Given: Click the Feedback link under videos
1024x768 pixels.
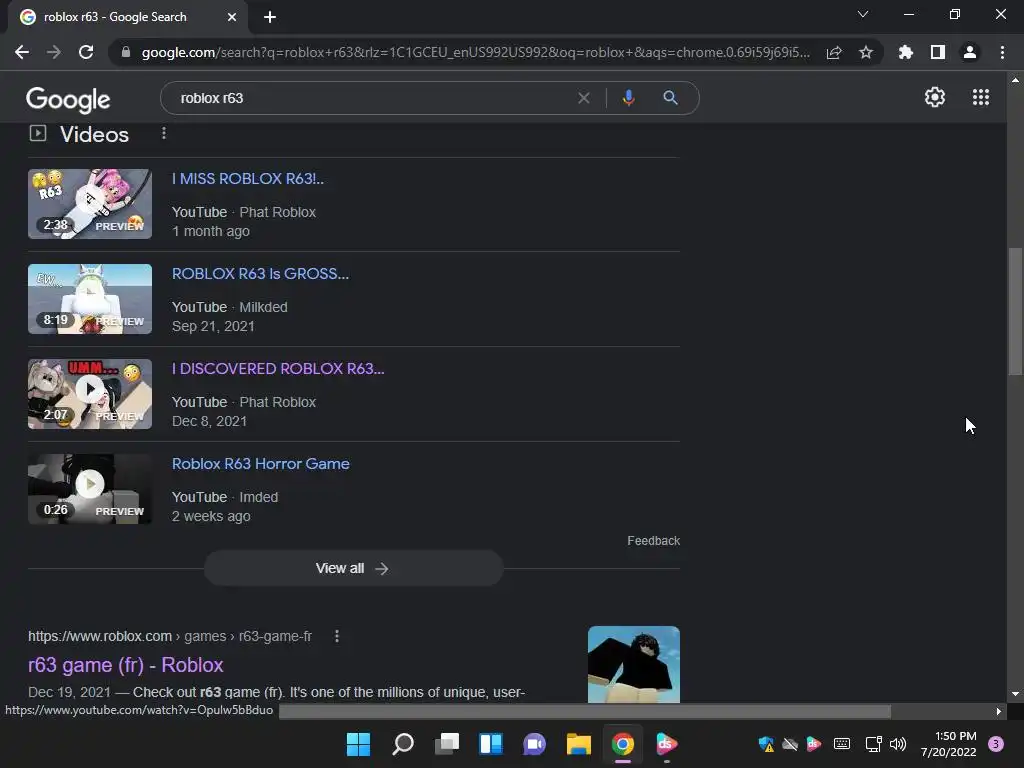Looking at the screenshot, I should (x=653, y=541).
